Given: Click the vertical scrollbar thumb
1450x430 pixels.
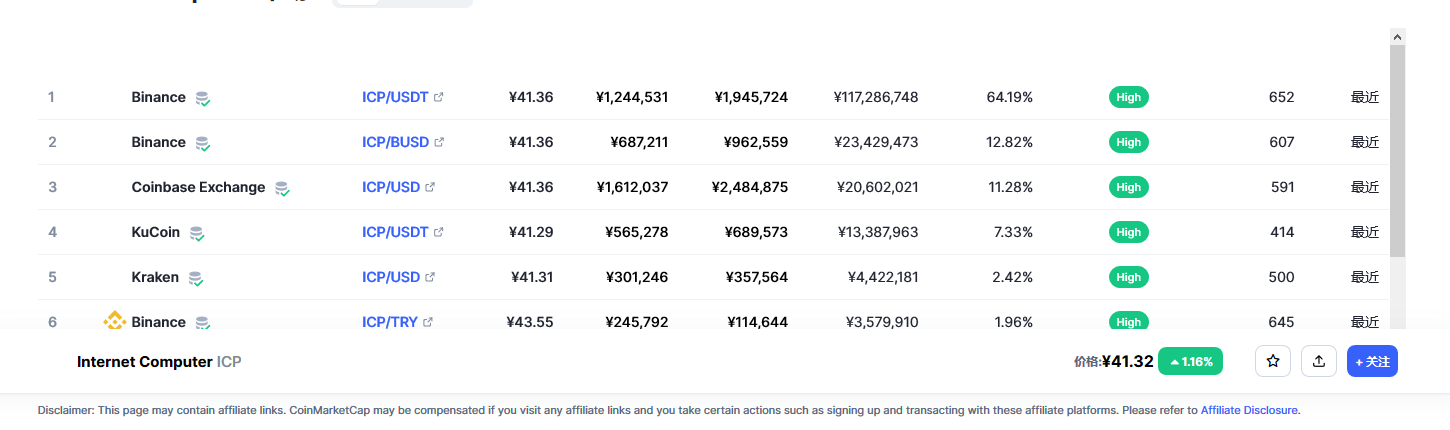Looking at the screenshot, I should click(x=1397, y=151).
